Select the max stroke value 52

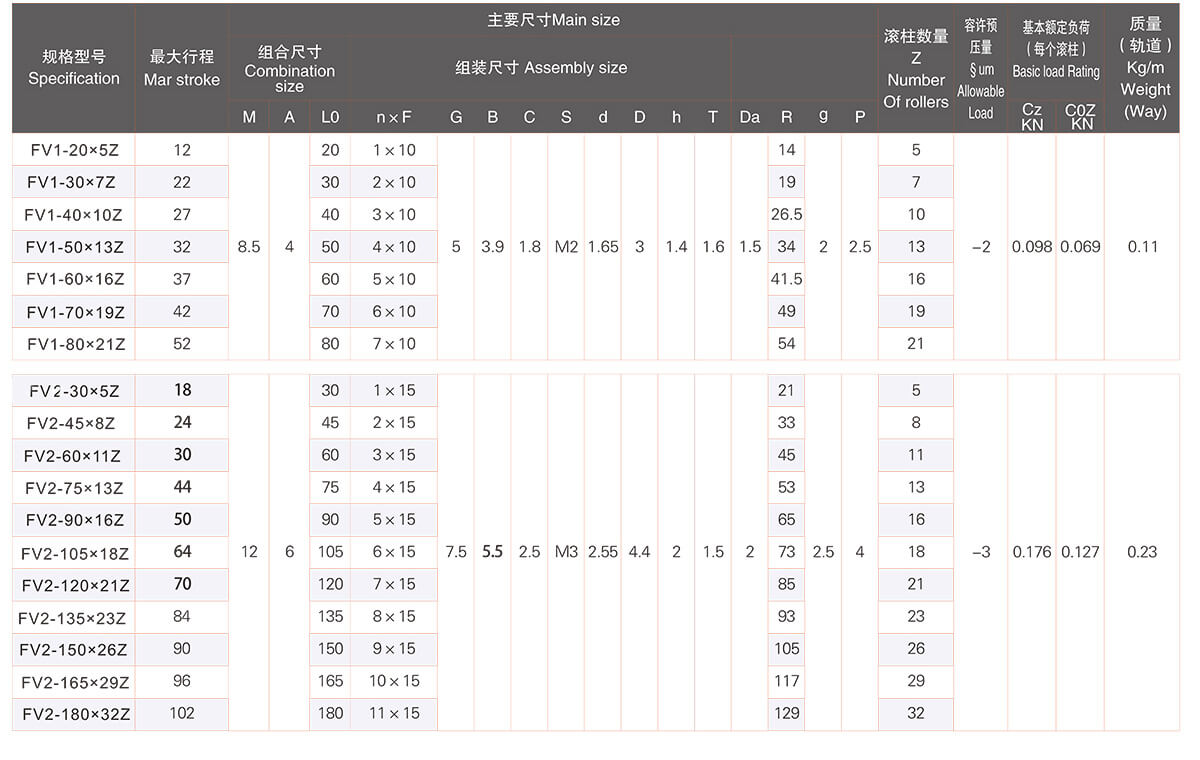182,344
